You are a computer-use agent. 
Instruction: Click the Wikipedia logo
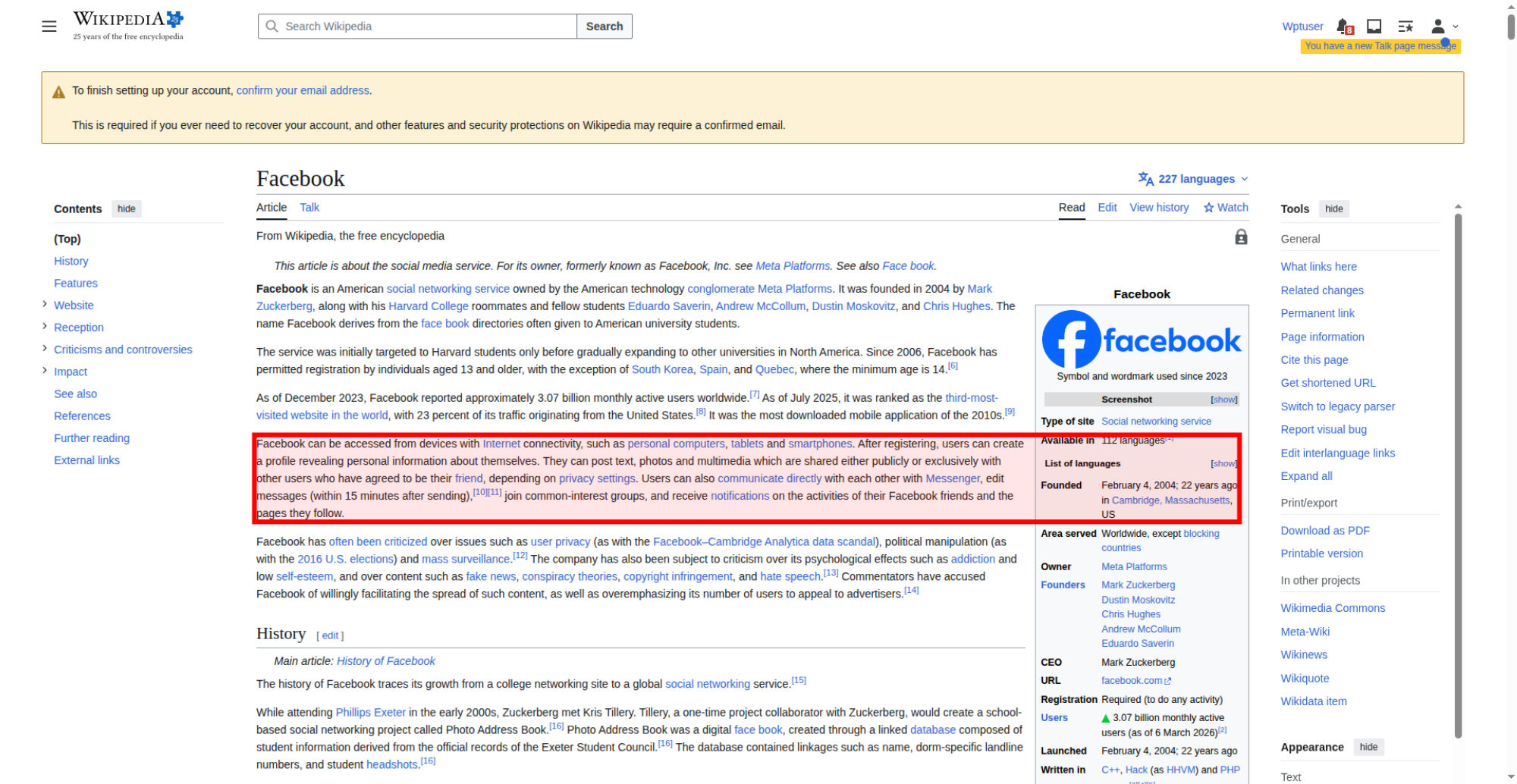128,26
